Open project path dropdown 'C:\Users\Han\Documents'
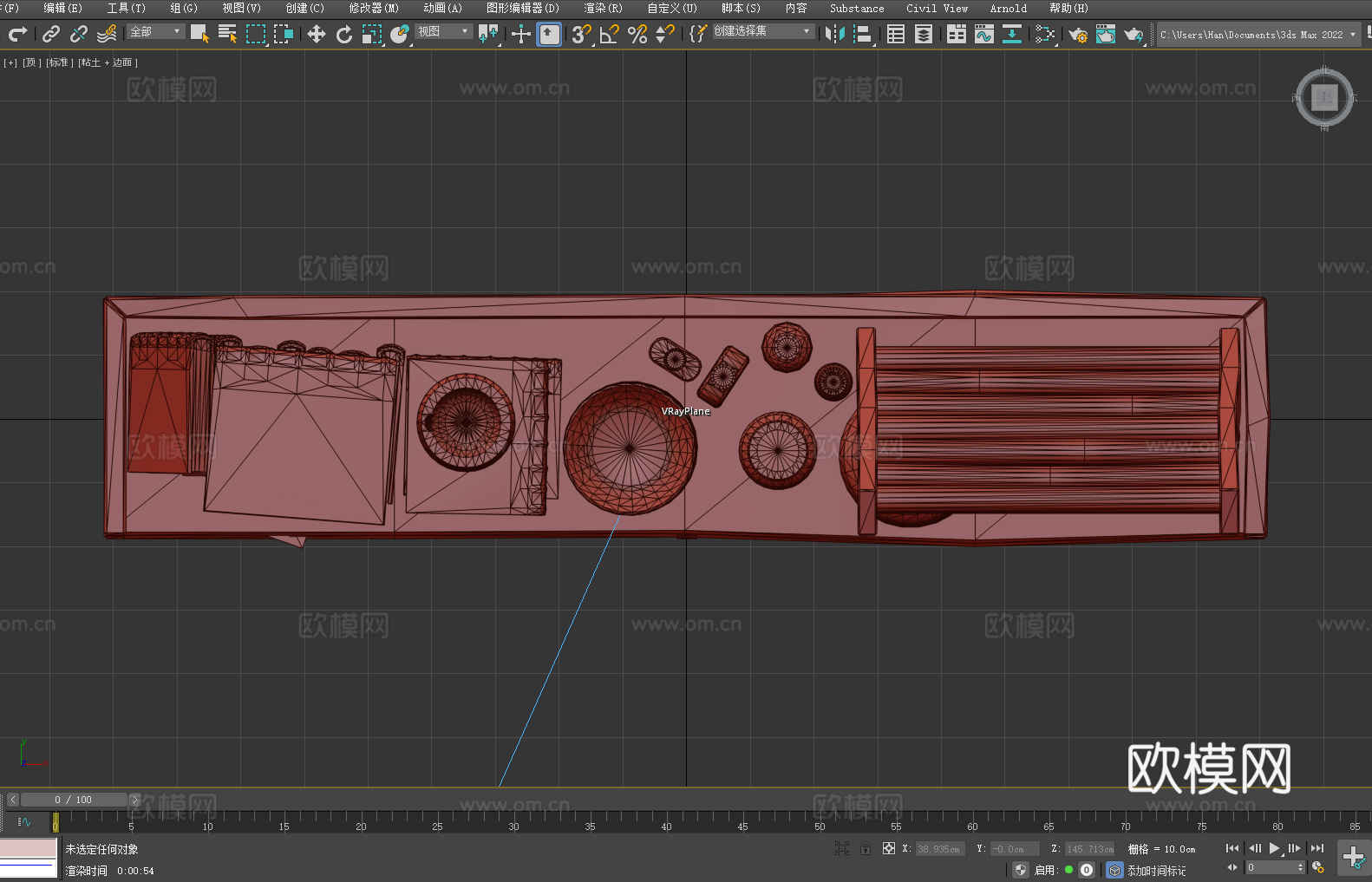The height and width of the screenshot is (882, 1372). 1258,35
